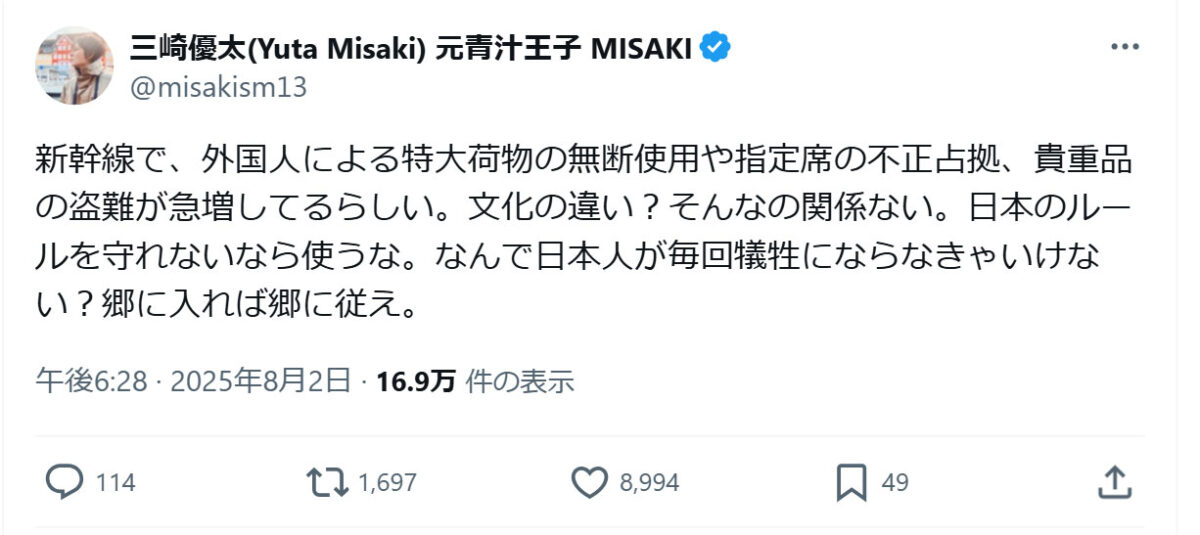Click the like count 8,994
1200x535 pixels.
click(x=649, y=483)
